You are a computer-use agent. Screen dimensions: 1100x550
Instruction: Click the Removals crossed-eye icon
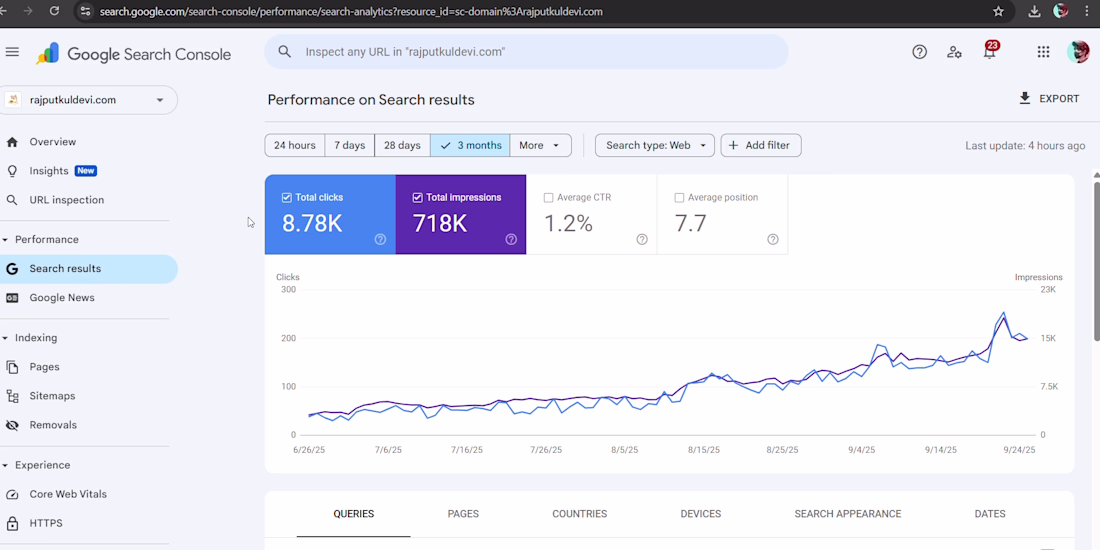click(12, 425)
